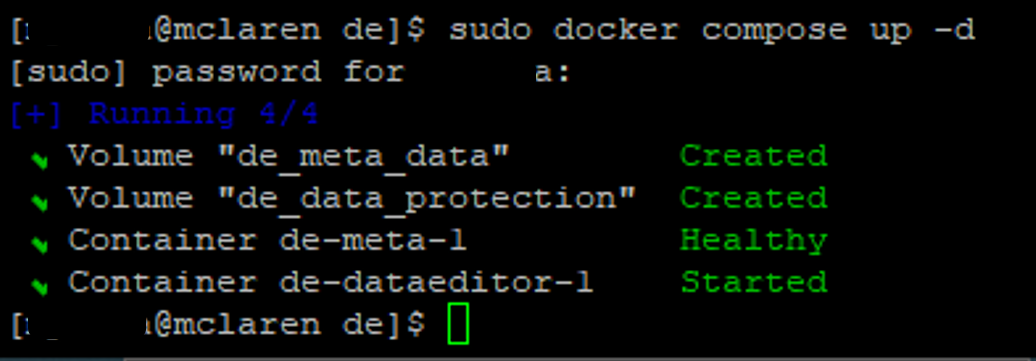Click the sudo docker compose up command
Screen dimensions: 1036x361
point(712,31)
